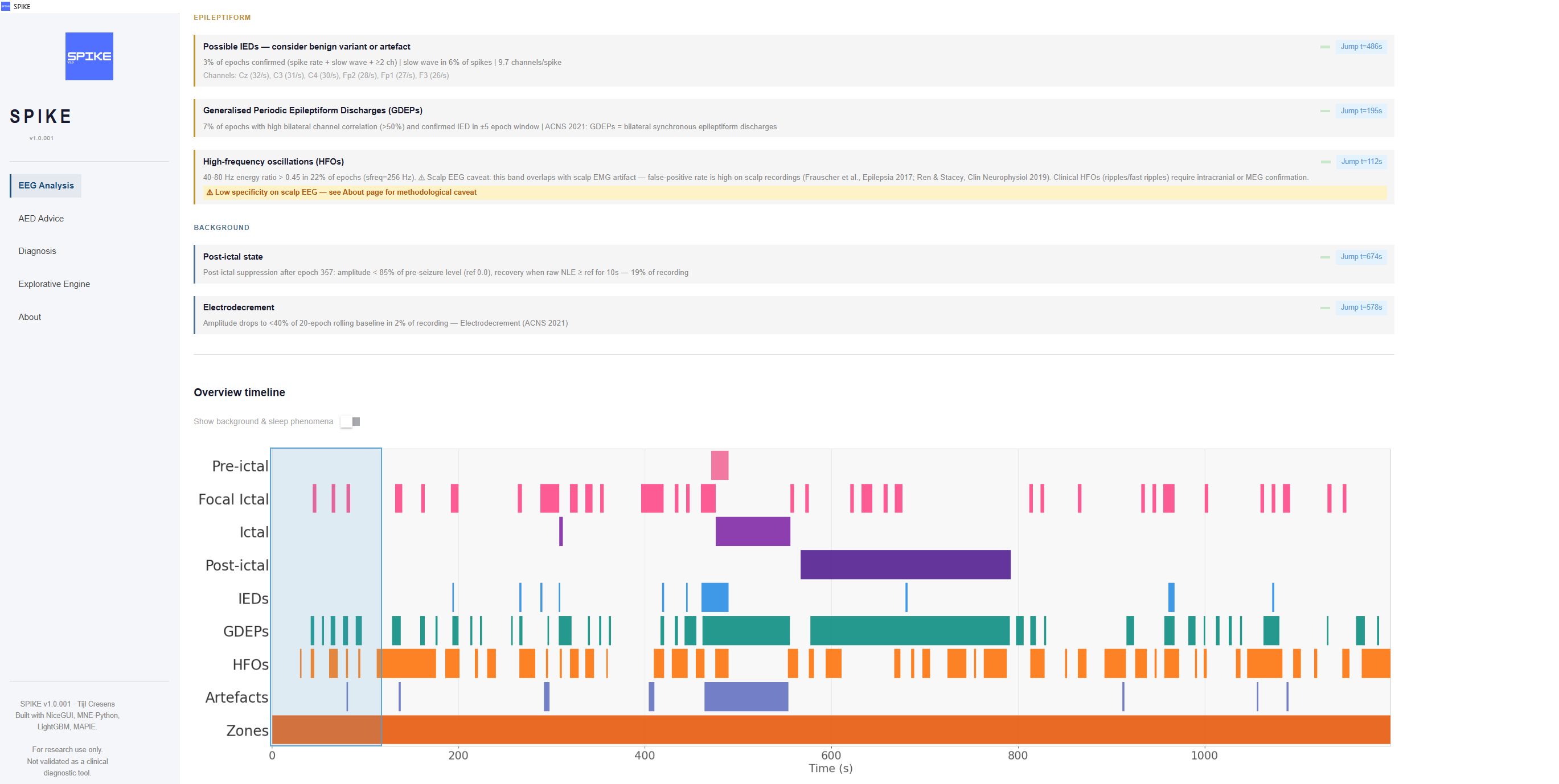Jump to t=112s for HFOs
The height and width of the screenshot is (784, 1559).
[1361, 162]
